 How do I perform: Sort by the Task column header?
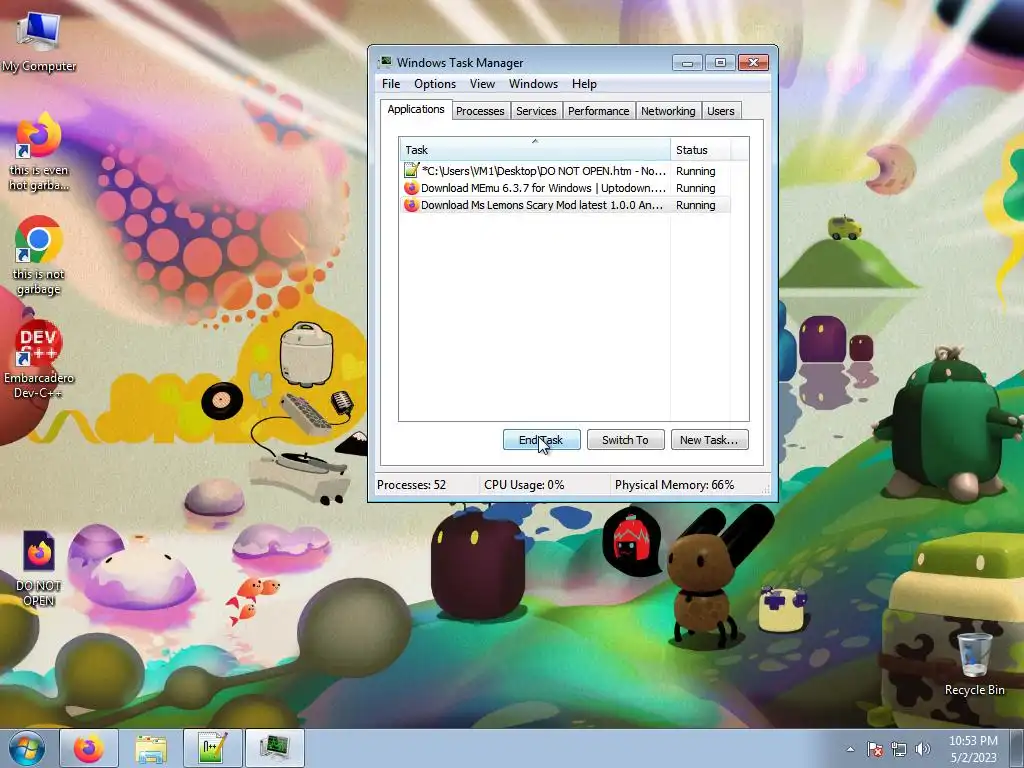click(535, 150)
